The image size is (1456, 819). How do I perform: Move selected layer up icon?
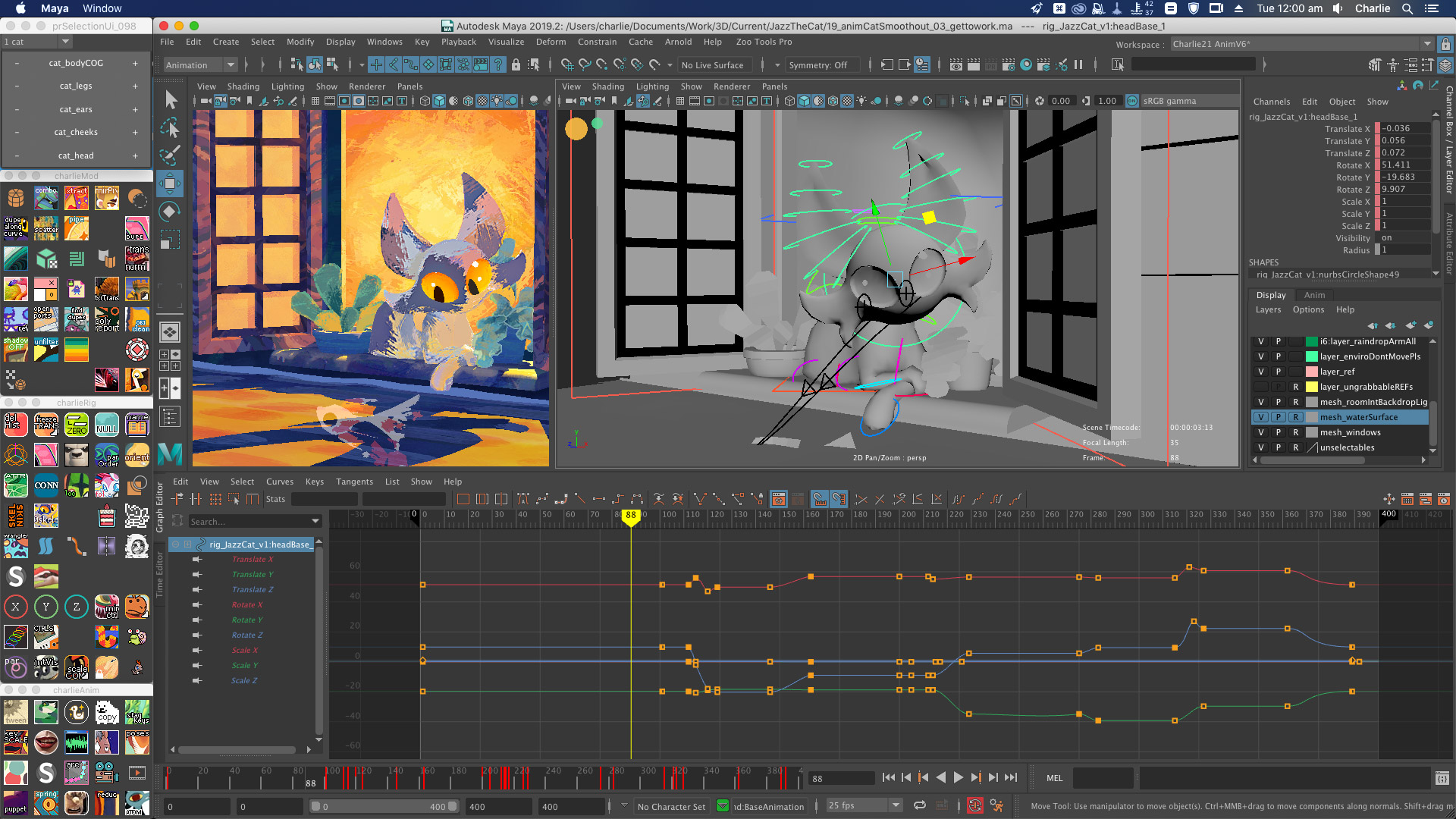[x=1373, y=325]
